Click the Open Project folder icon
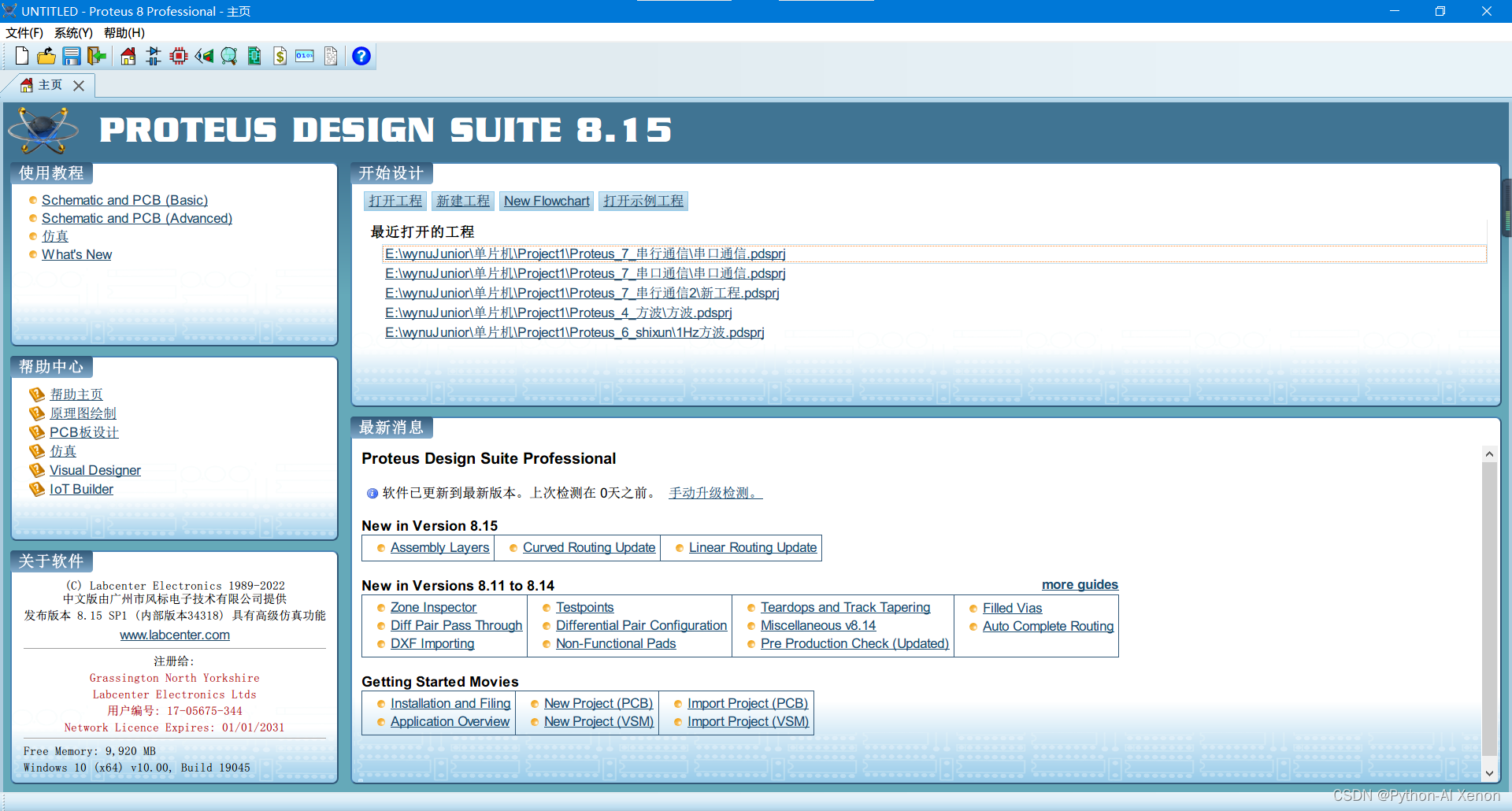The height and width of the screenshot is (811, 1512). [46, 56]
